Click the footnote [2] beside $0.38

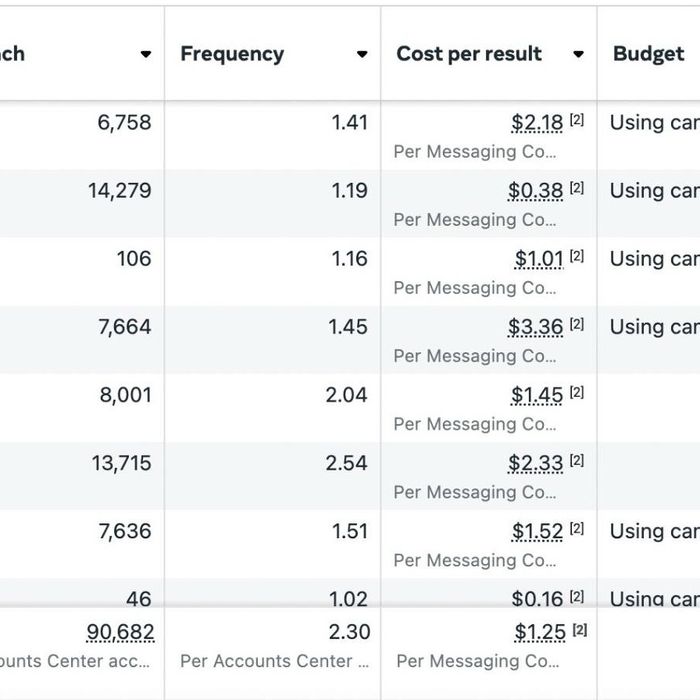point(577,189)
